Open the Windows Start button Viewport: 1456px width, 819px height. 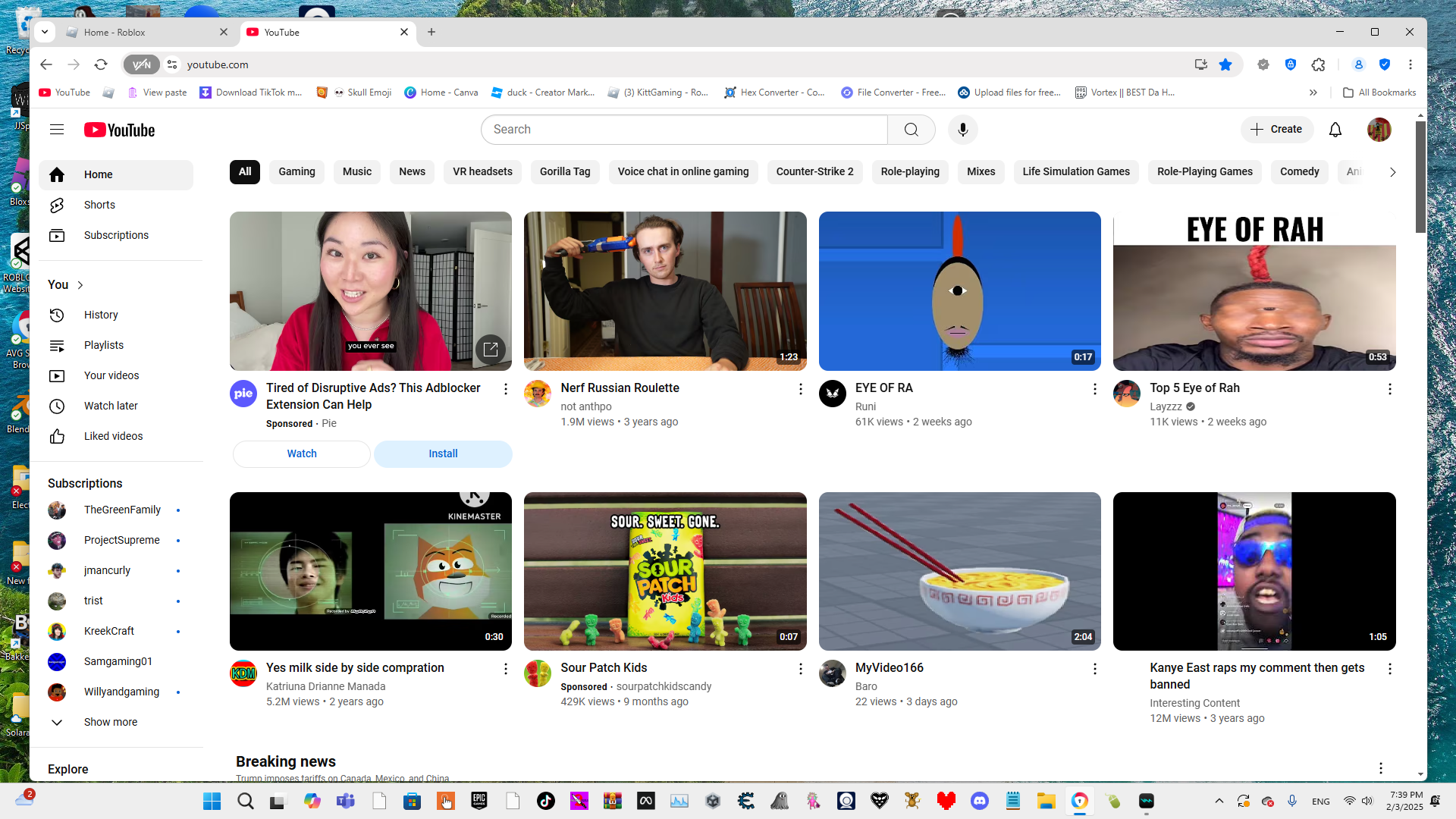pyautogui.click(x=212, y=801)
